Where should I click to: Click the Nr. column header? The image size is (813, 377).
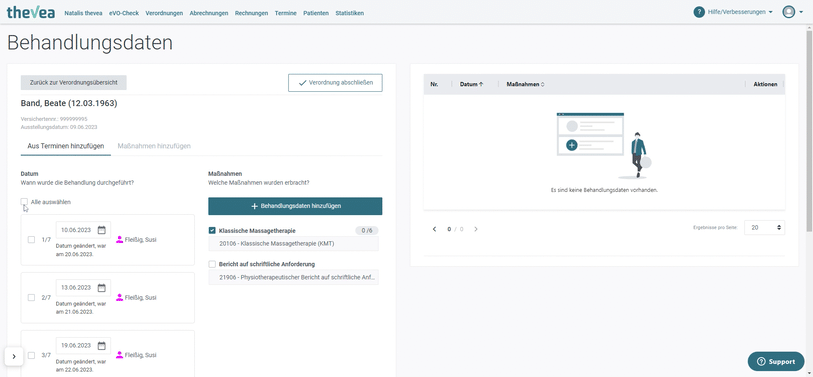pos(434,84)
